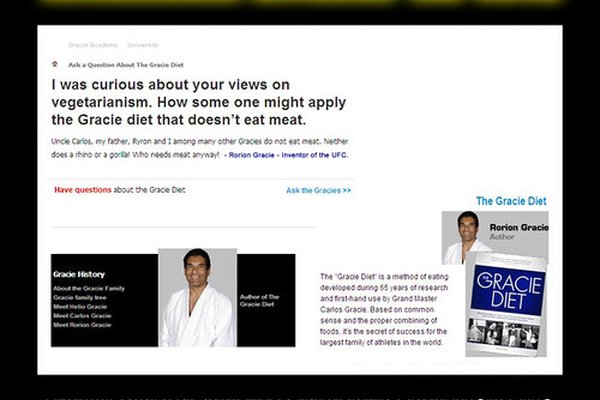Click the 'Author' label under Rorion Gracie
The width and height of the screenshot is (600, 400).
click(502, 237)
